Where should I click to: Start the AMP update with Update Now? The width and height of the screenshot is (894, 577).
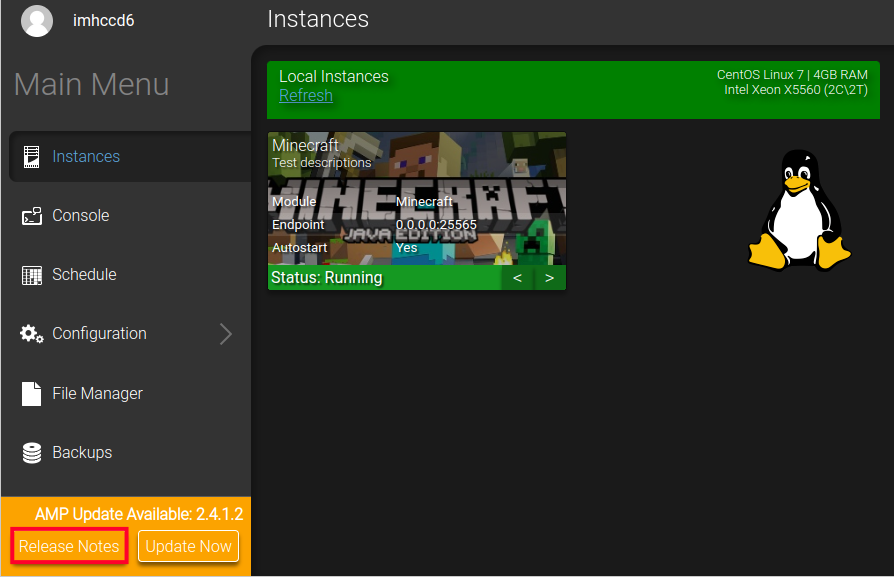(x=188, y=546)
